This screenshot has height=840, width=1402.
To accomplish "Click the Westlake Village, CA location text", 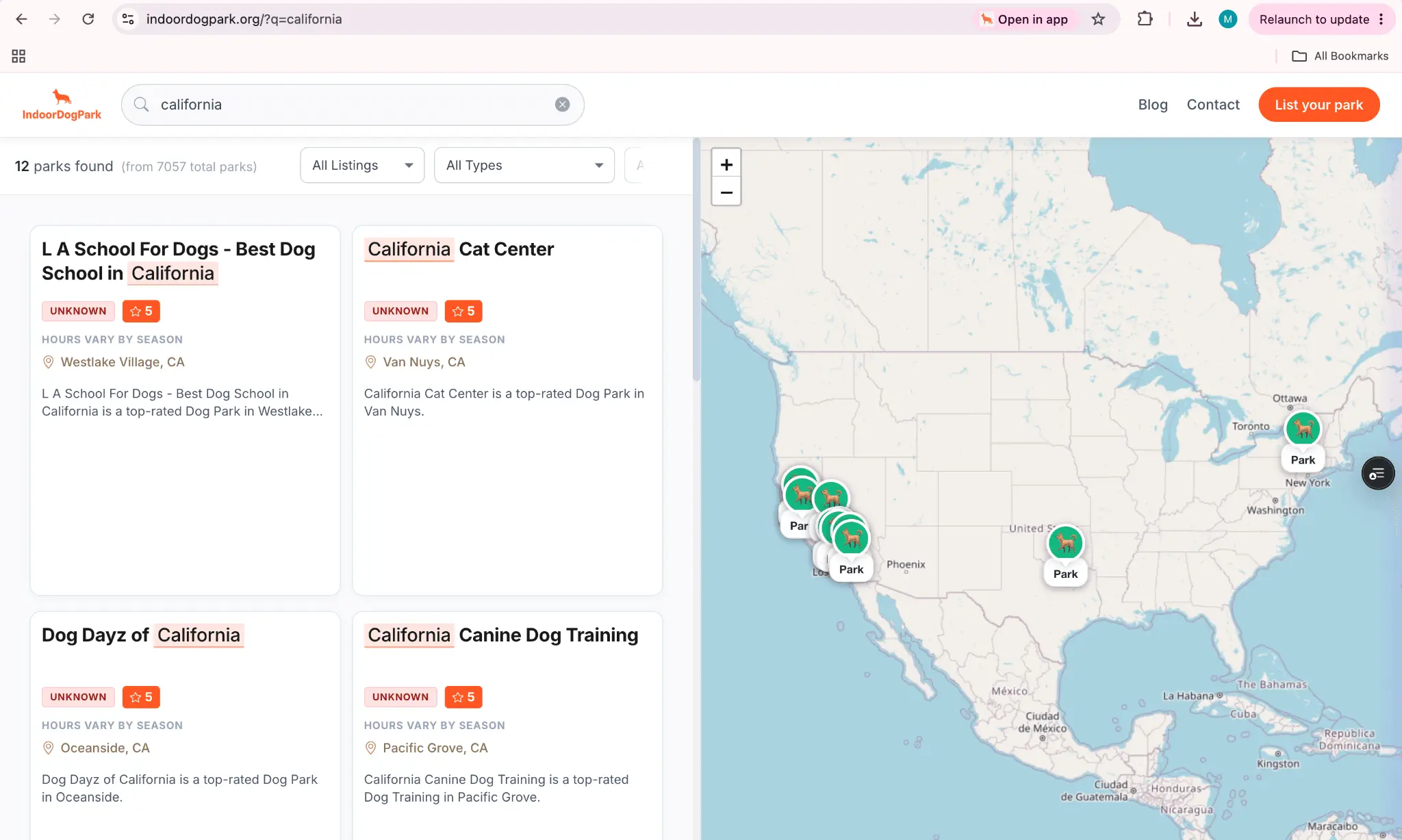I will [123, 362].
